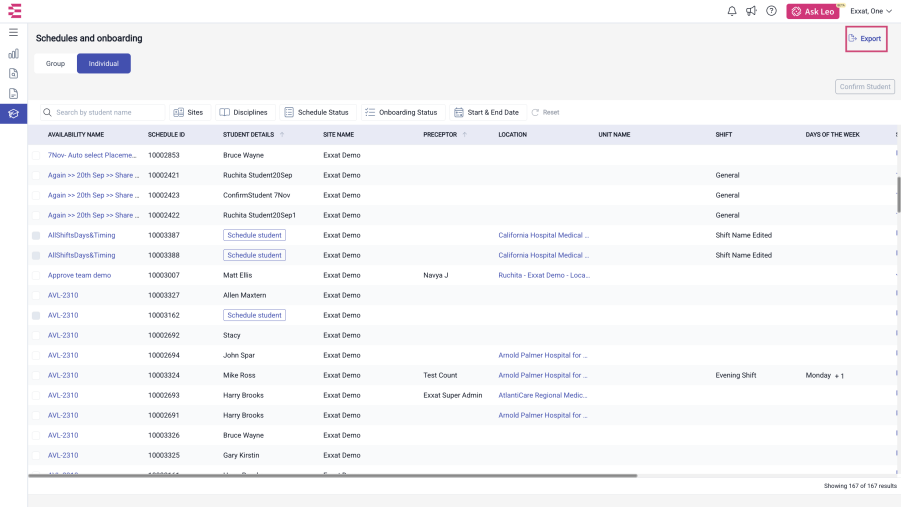Viewport: 902px width, 507px height.
Task: Open the bar chart dashboard icon
Action: pyautogui.click(x=13, y=54)
